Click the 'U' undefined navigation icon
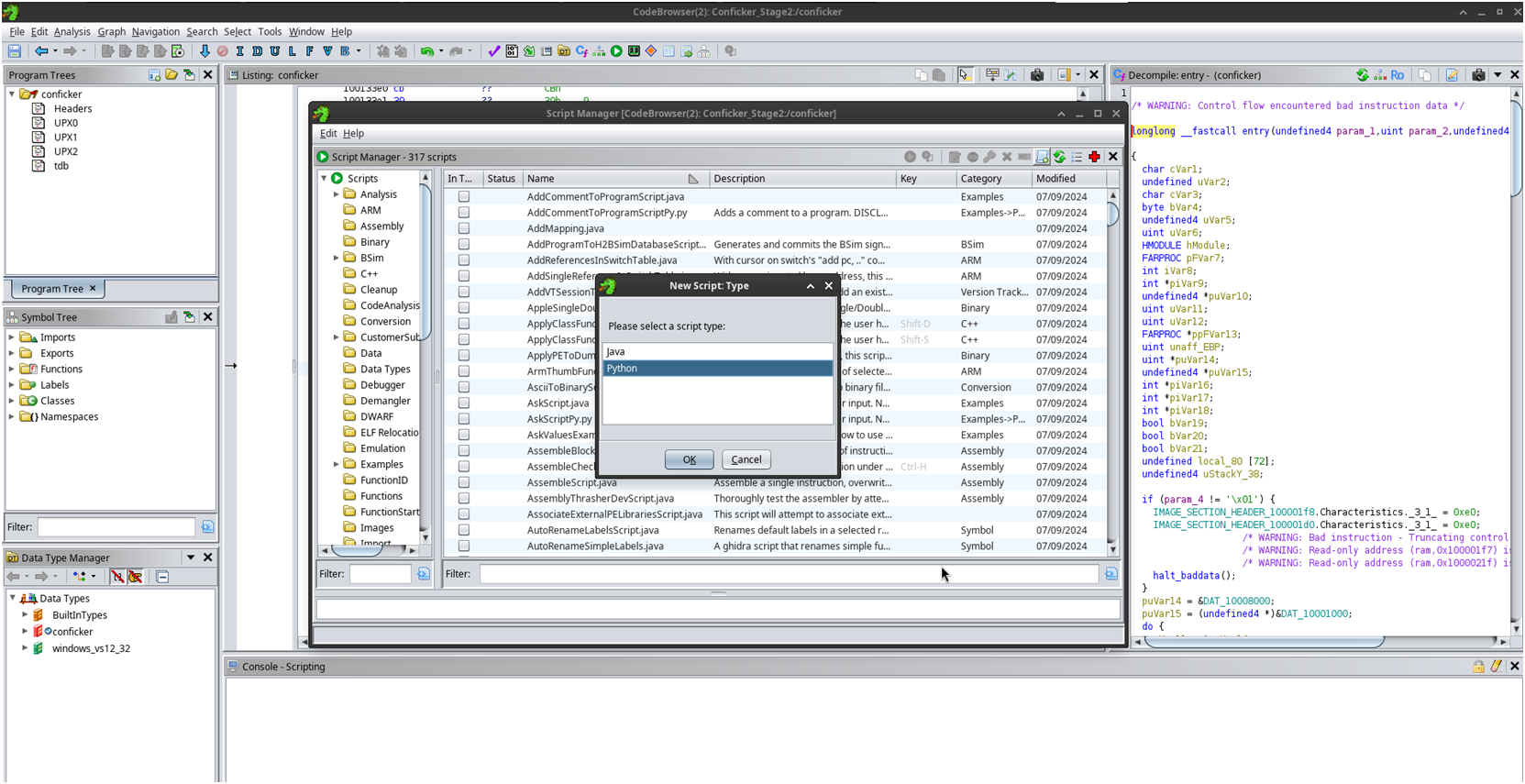This screenshot has height=784, width=1525. click(x=275, y=51)
